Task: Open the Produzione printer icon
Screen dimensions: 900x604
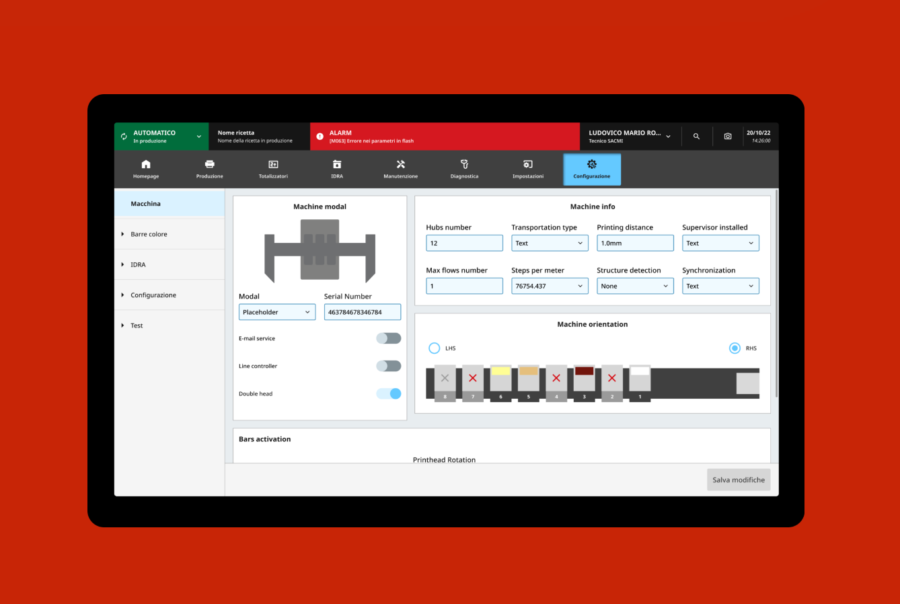Action: coord(210,164)
